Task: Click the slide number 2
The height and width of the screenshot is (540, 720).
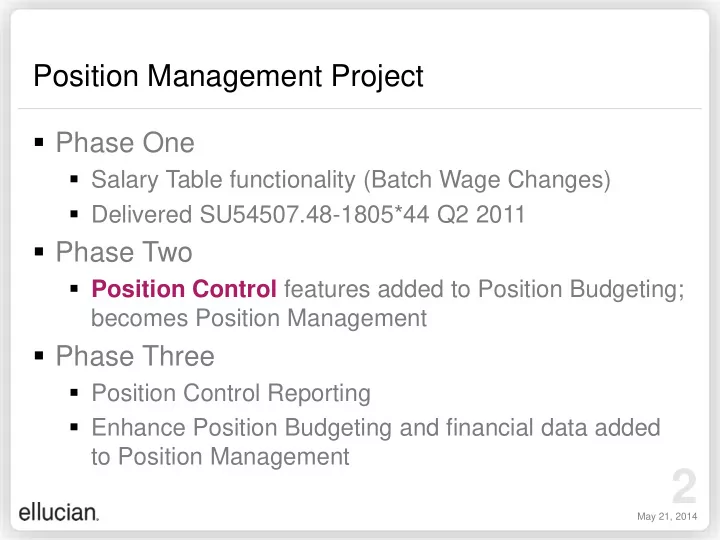Action: click(684, 486)
